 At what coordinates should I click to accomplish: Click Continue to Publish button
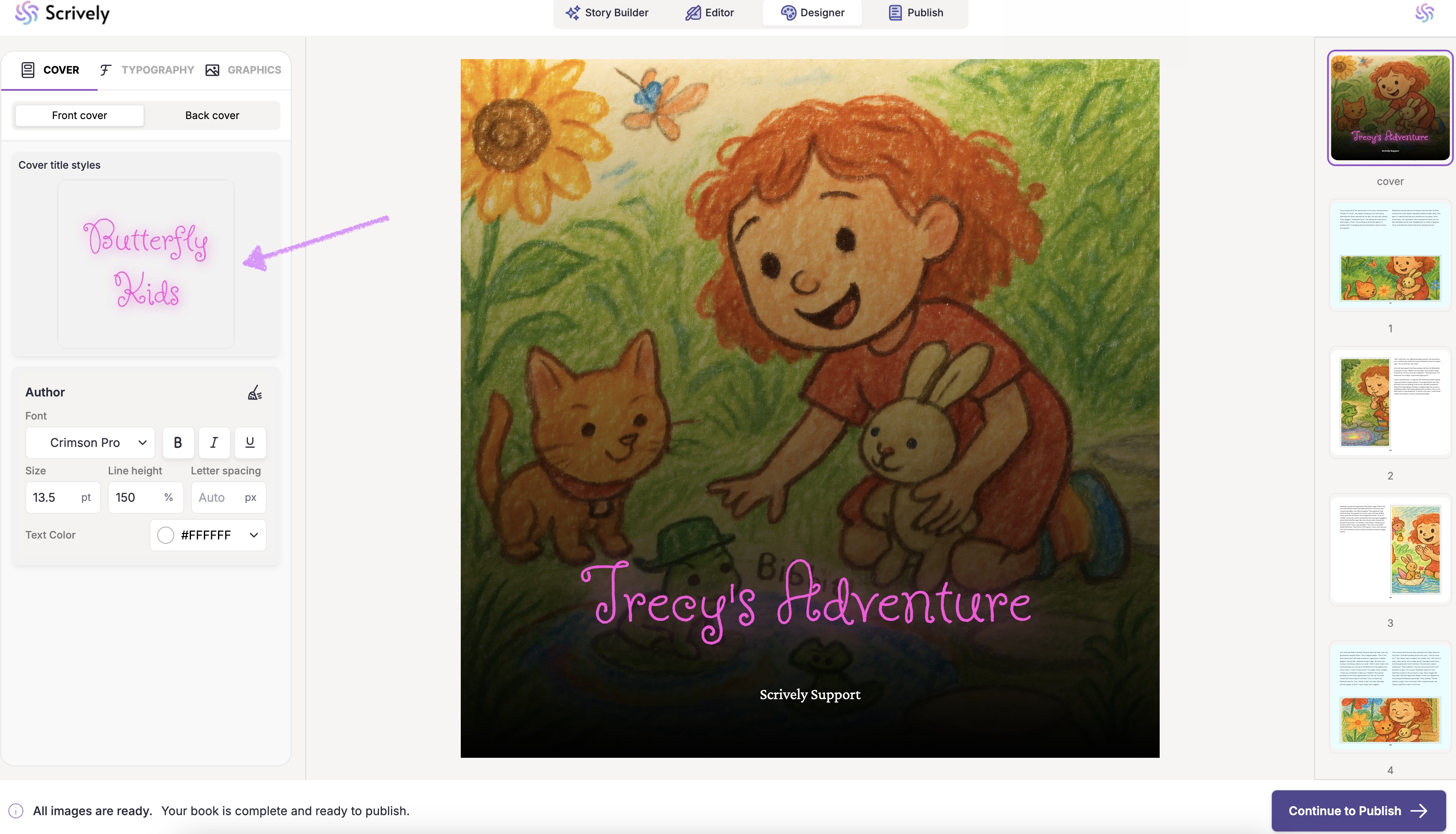click(1358, 810)
